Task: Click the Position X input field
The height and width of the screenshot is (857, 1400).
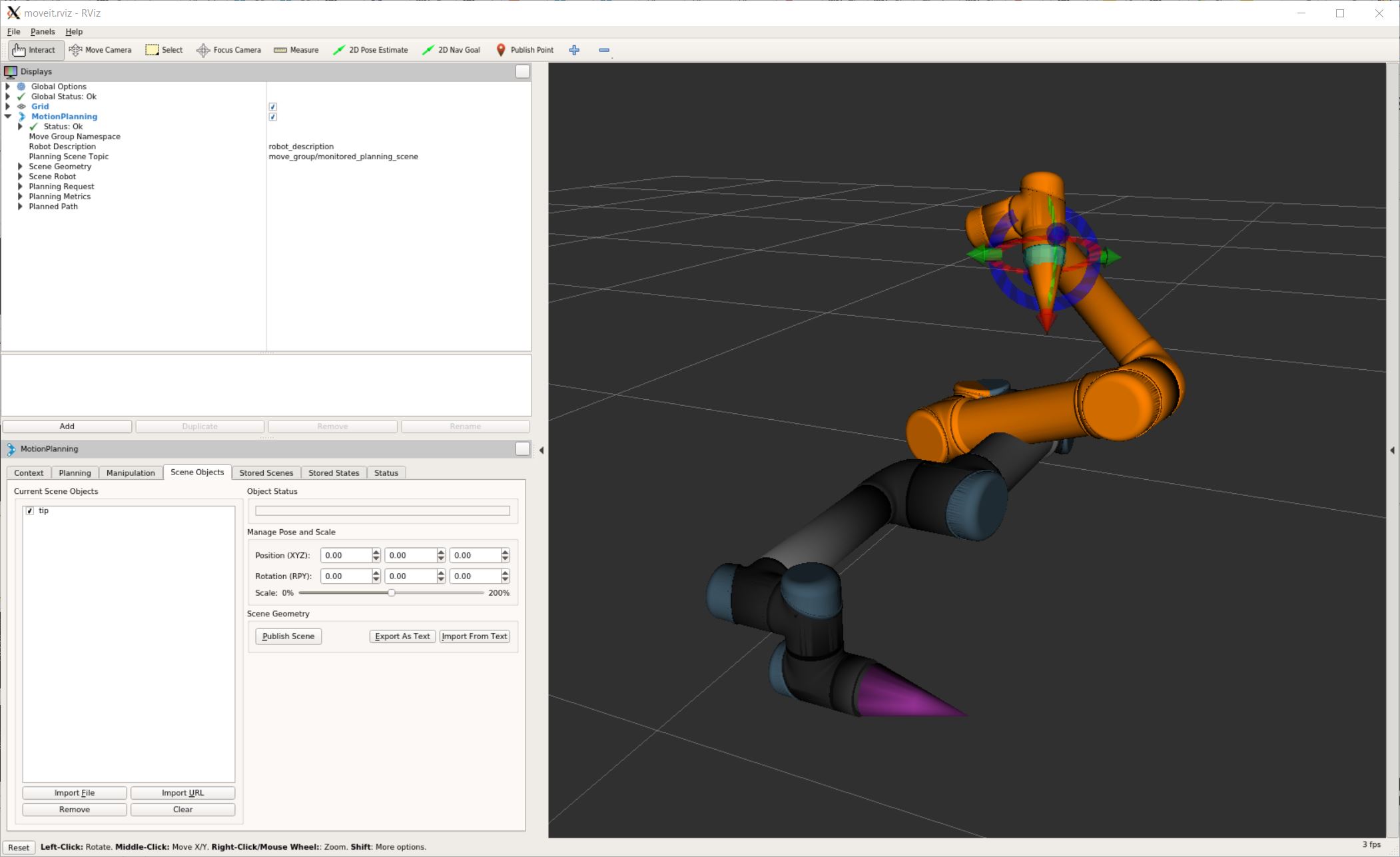Action: pos(346,555)
